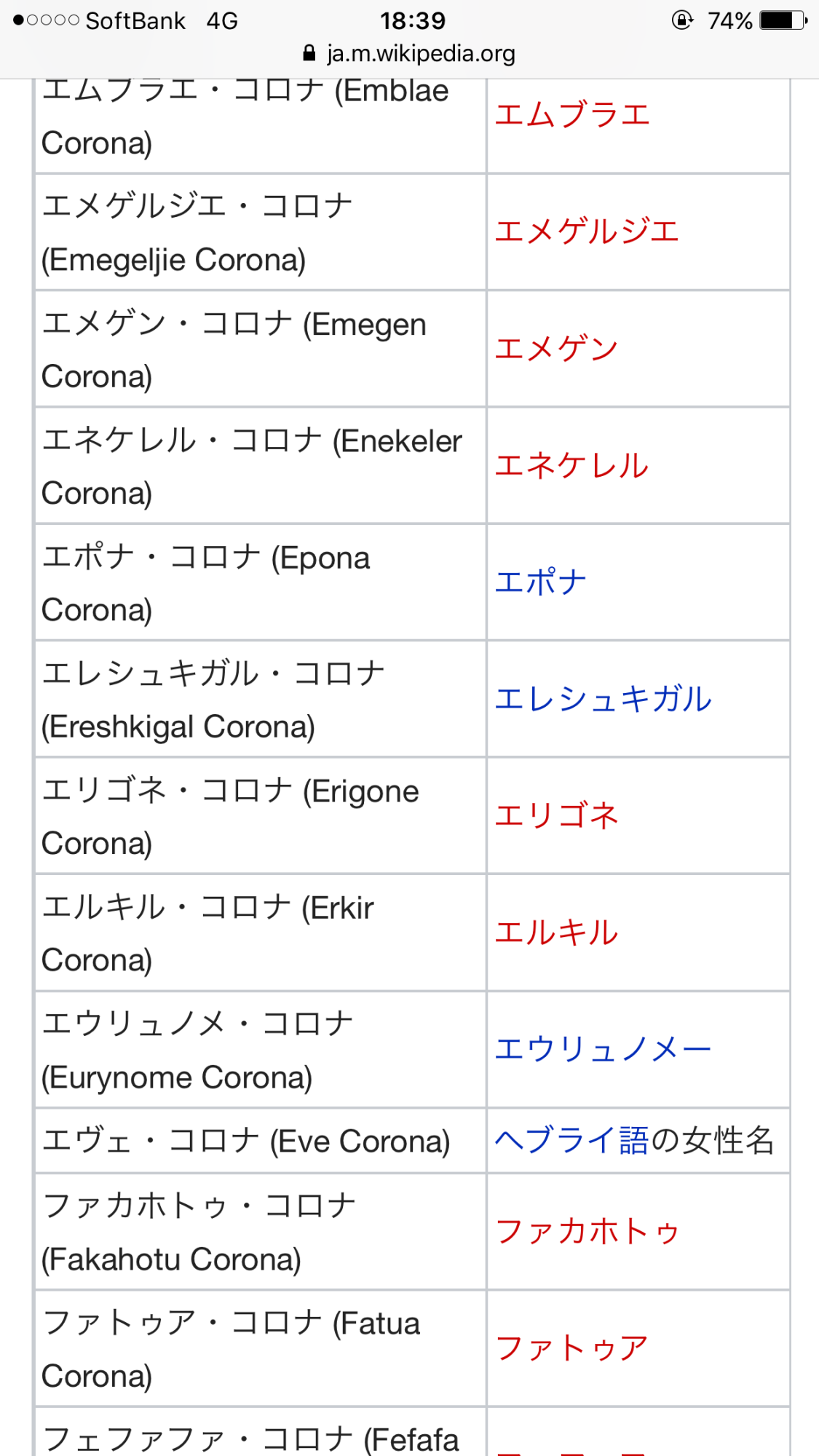
Task: Open the red エルキル link
Action: 556,933
